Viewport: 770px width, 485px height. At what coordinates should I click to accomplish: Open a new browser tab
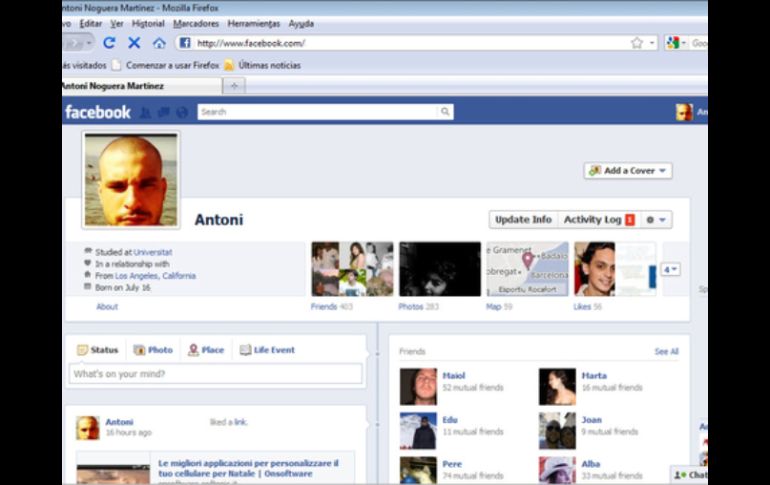tap(234, 86)
